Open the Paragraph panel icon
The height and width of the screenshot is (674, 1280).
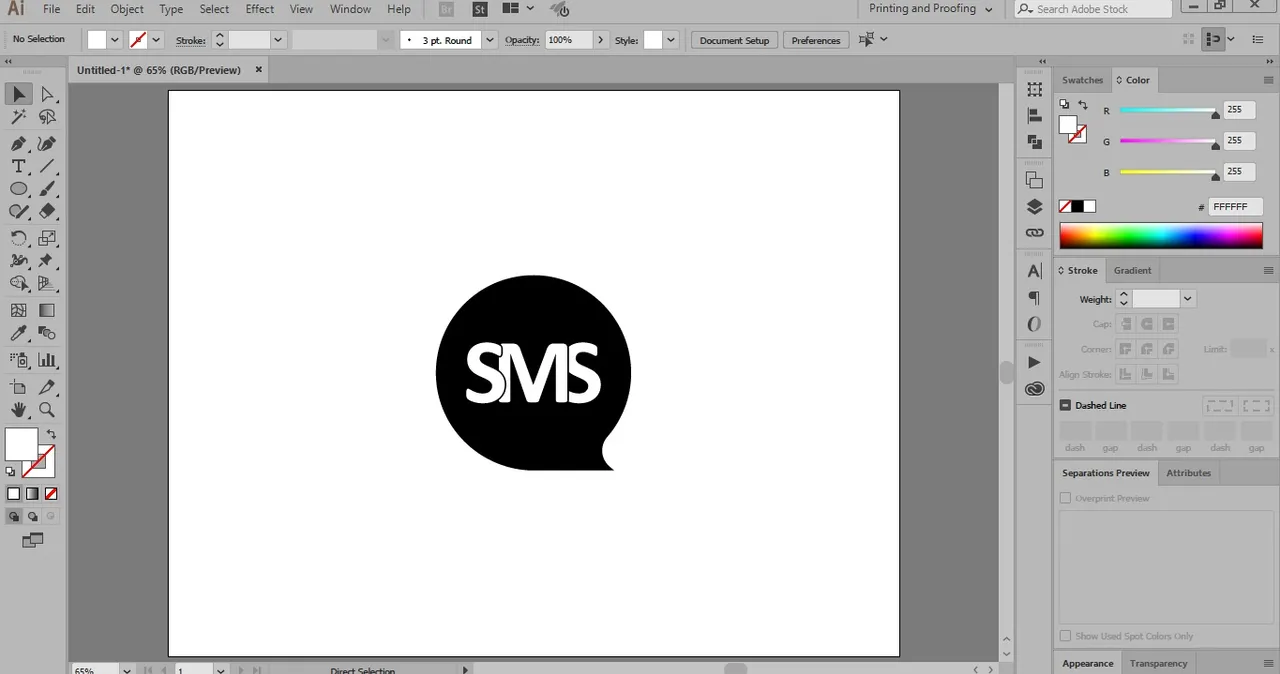[1034, 298]
